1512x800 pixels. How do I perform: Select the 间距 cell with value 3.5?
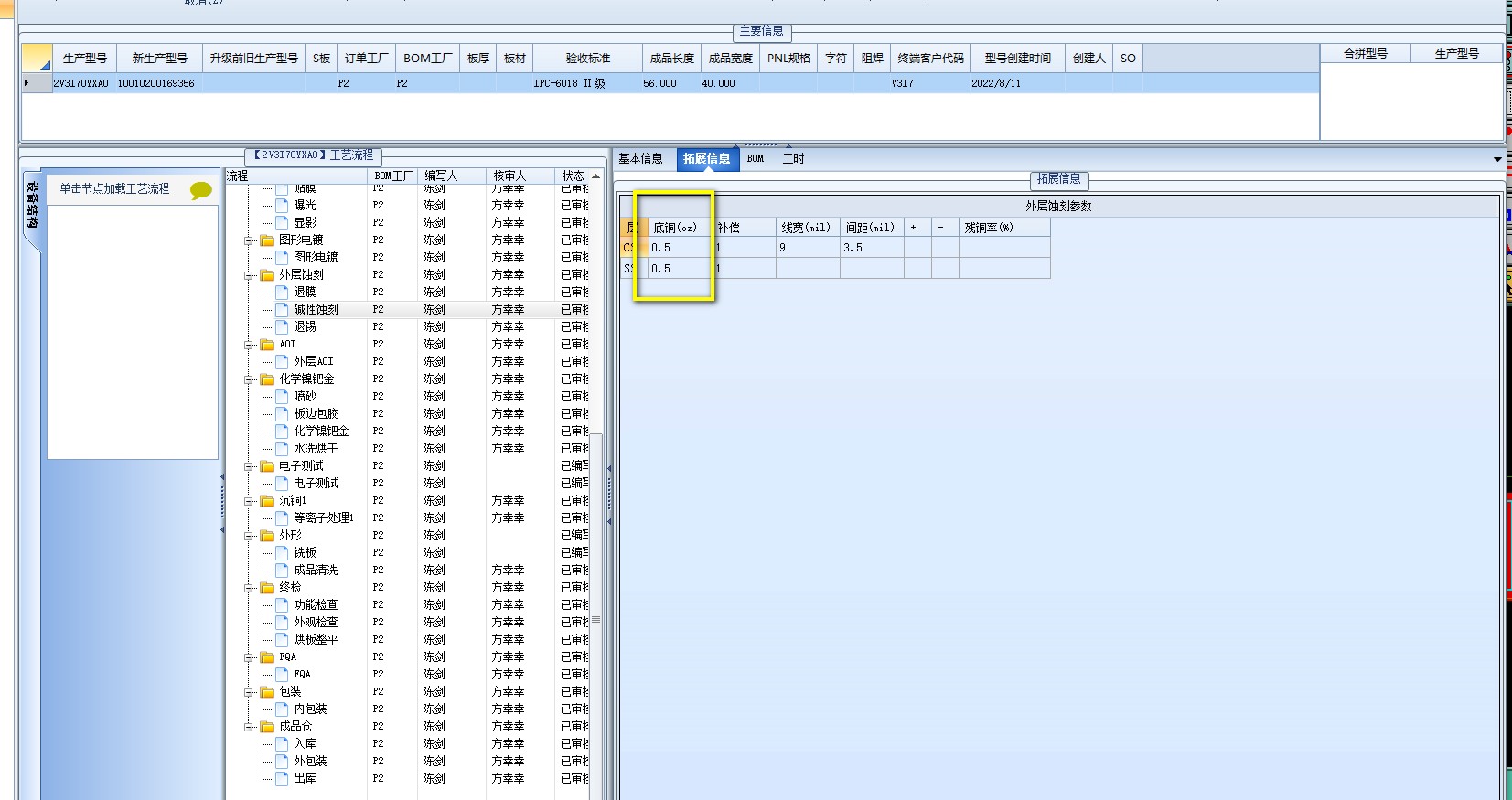point(872,248)
